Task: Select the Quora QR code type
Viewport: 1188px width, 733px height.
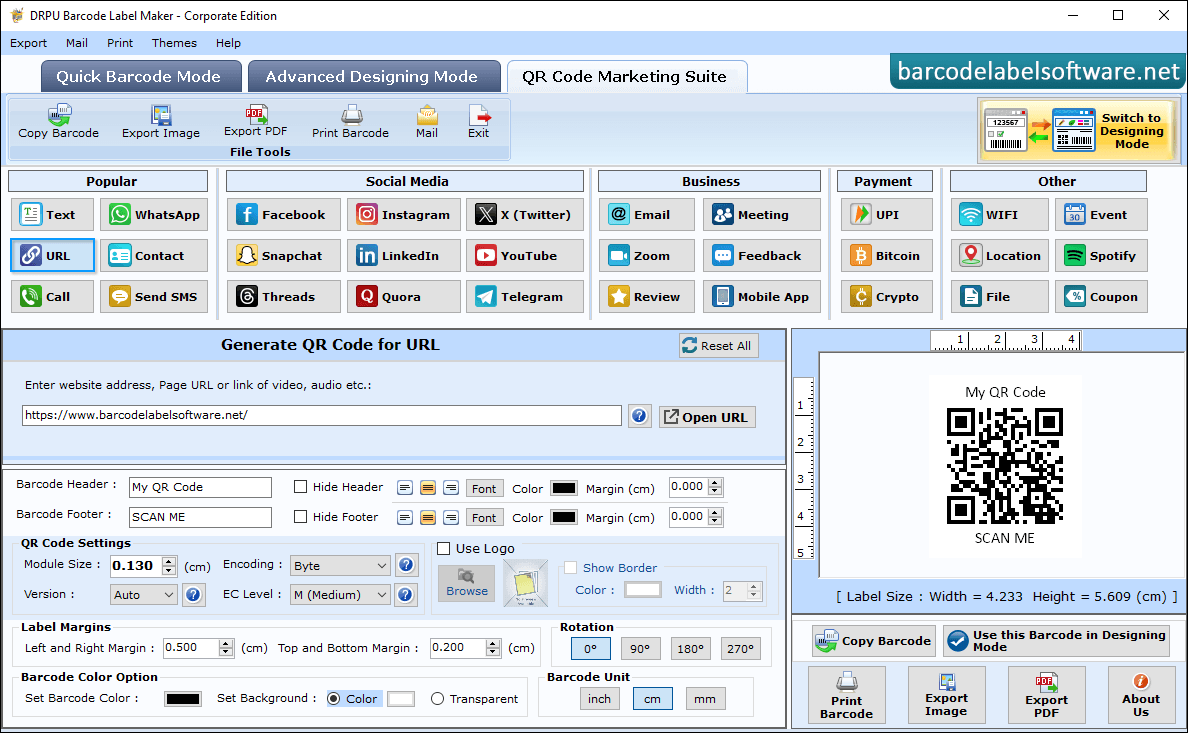Action: click(x=404, y=296)
